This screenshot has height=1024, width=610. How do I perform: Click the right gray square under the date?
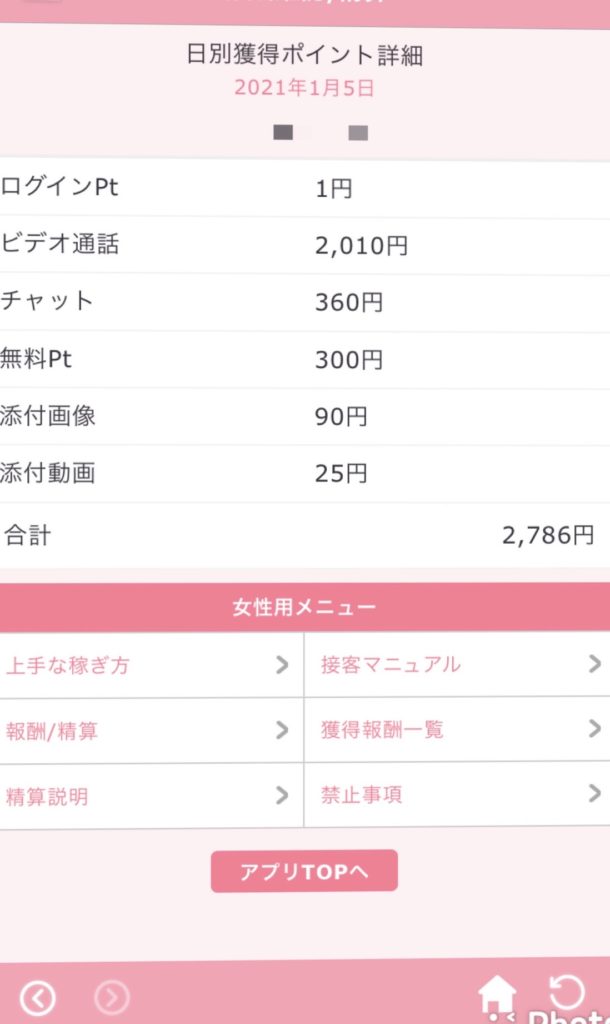tap(358, 132)
